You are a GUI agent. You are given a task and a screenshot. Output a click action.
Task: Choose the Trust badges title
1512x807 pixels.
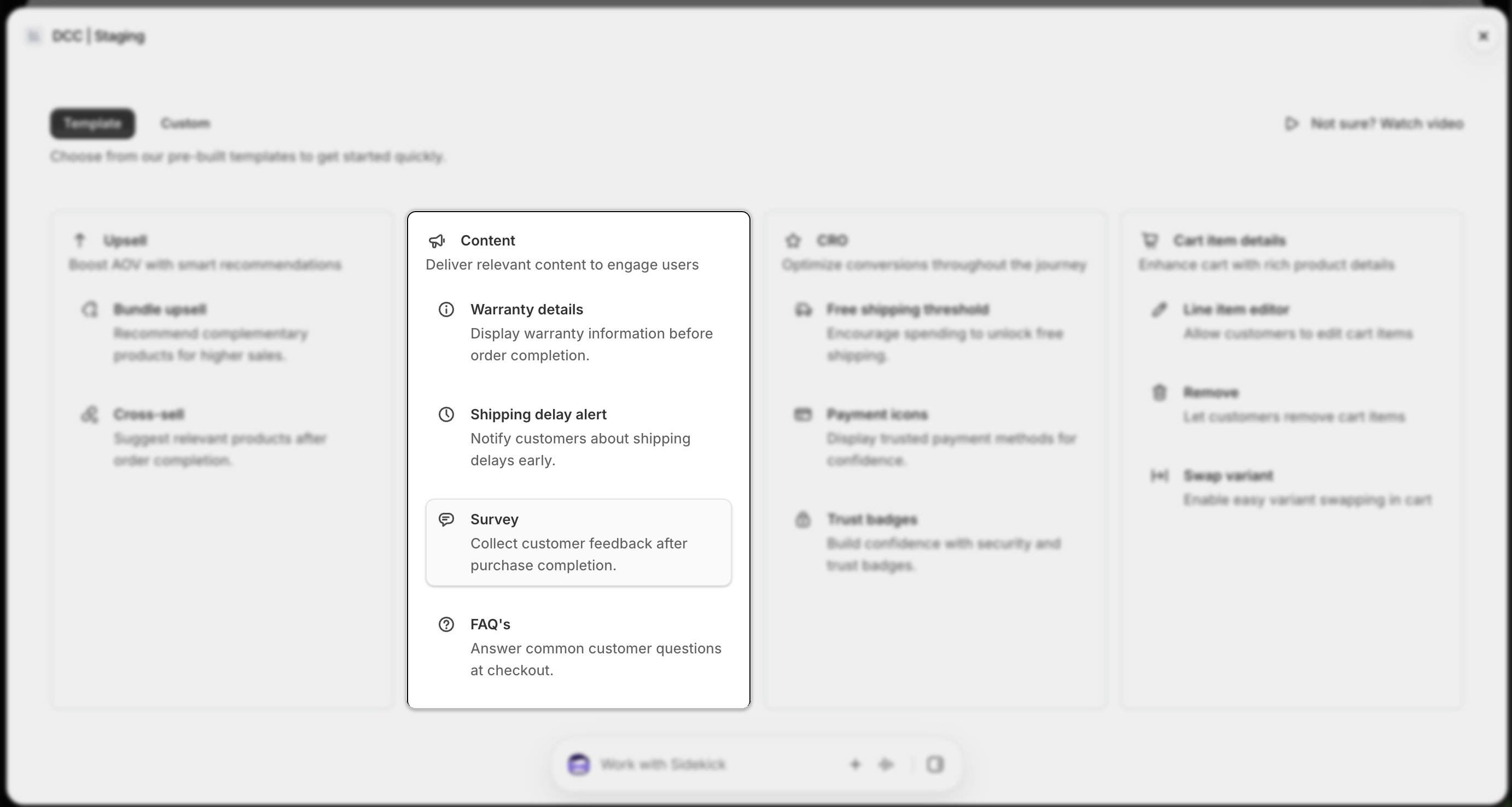(x=872, y=519)
